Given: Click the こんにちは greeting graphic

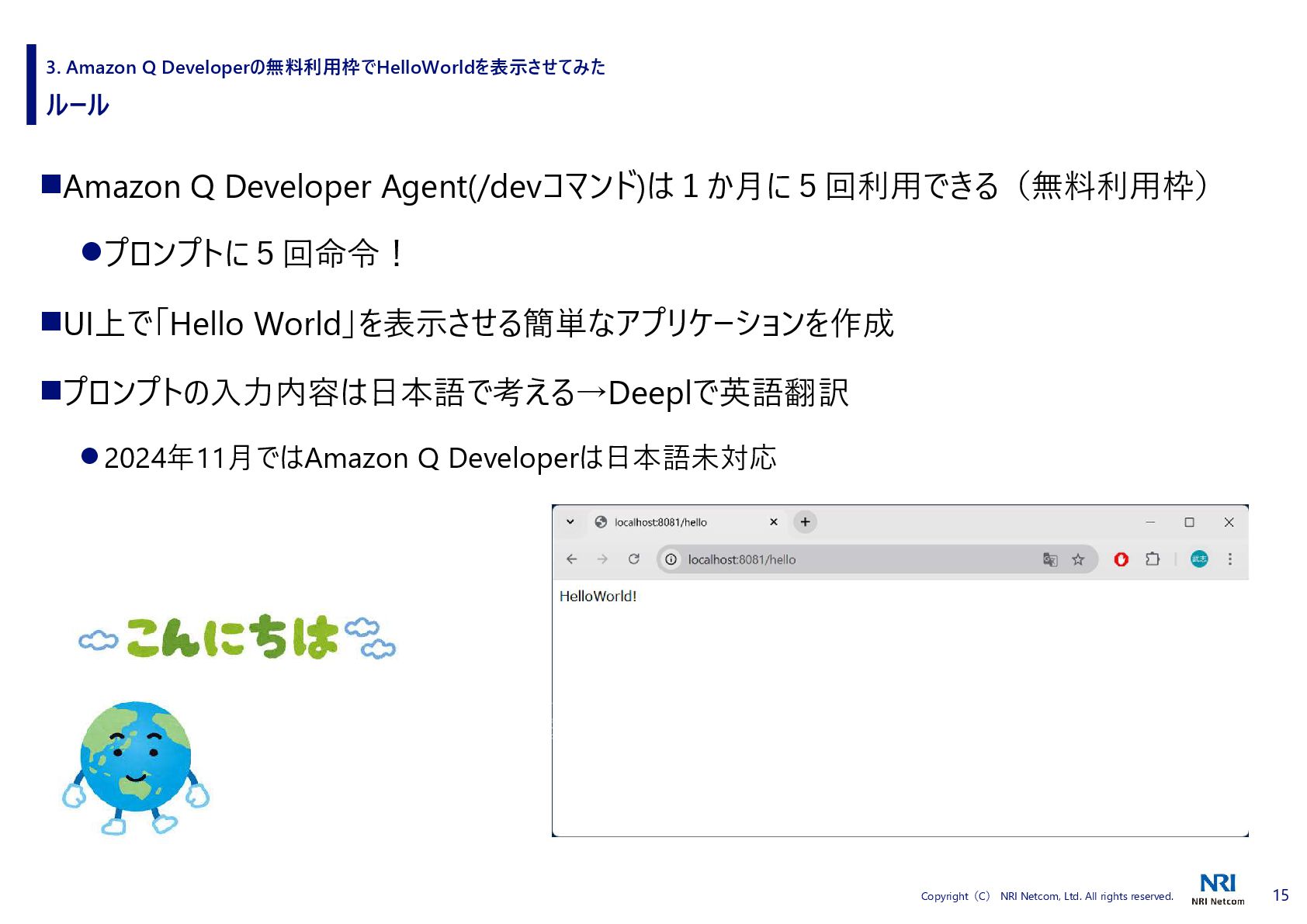Looking at the screenshot, I should pyautogui.click(x=237, y=638).
